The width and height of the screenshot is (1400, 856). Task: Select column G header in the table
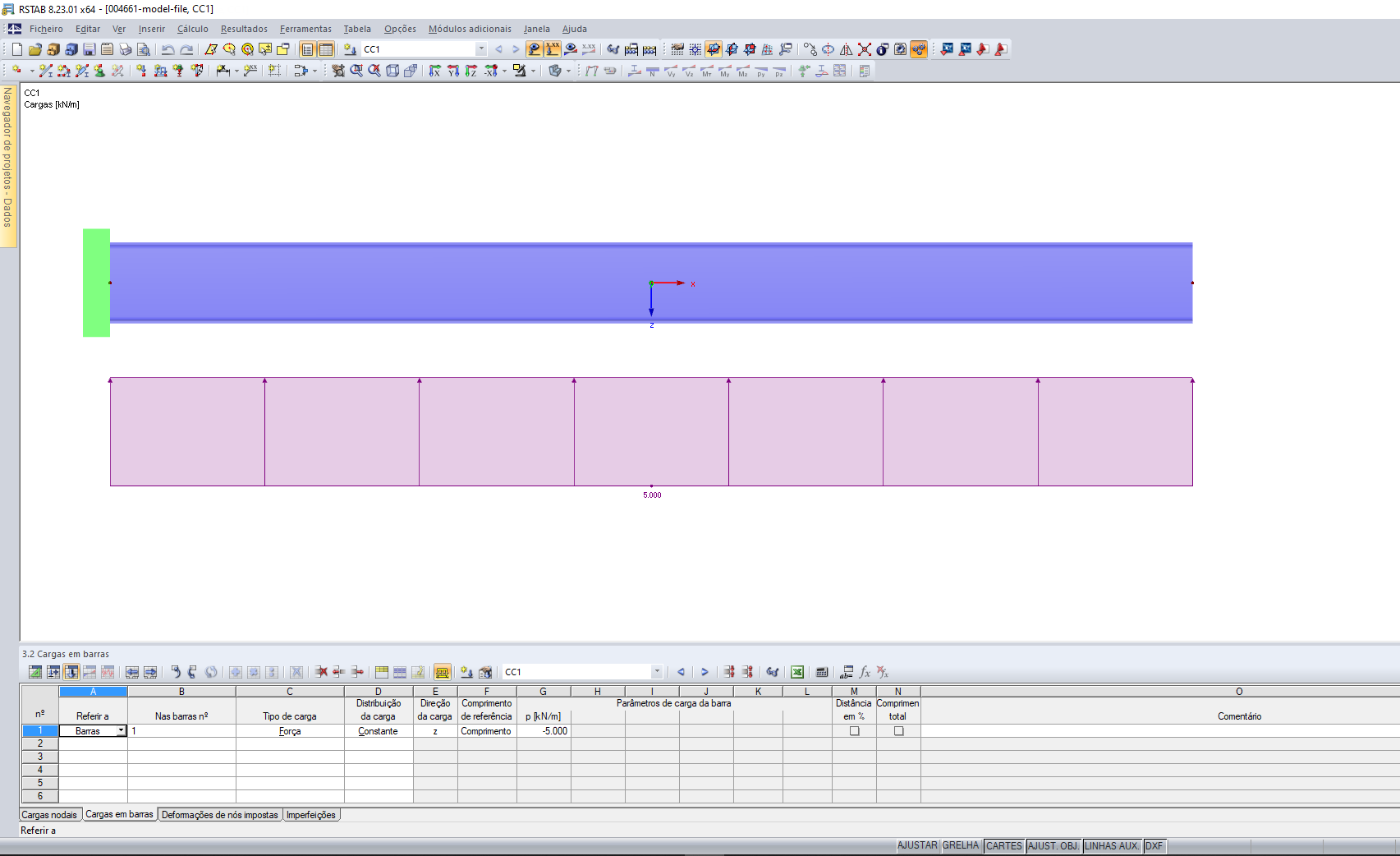tap(544, 692)
